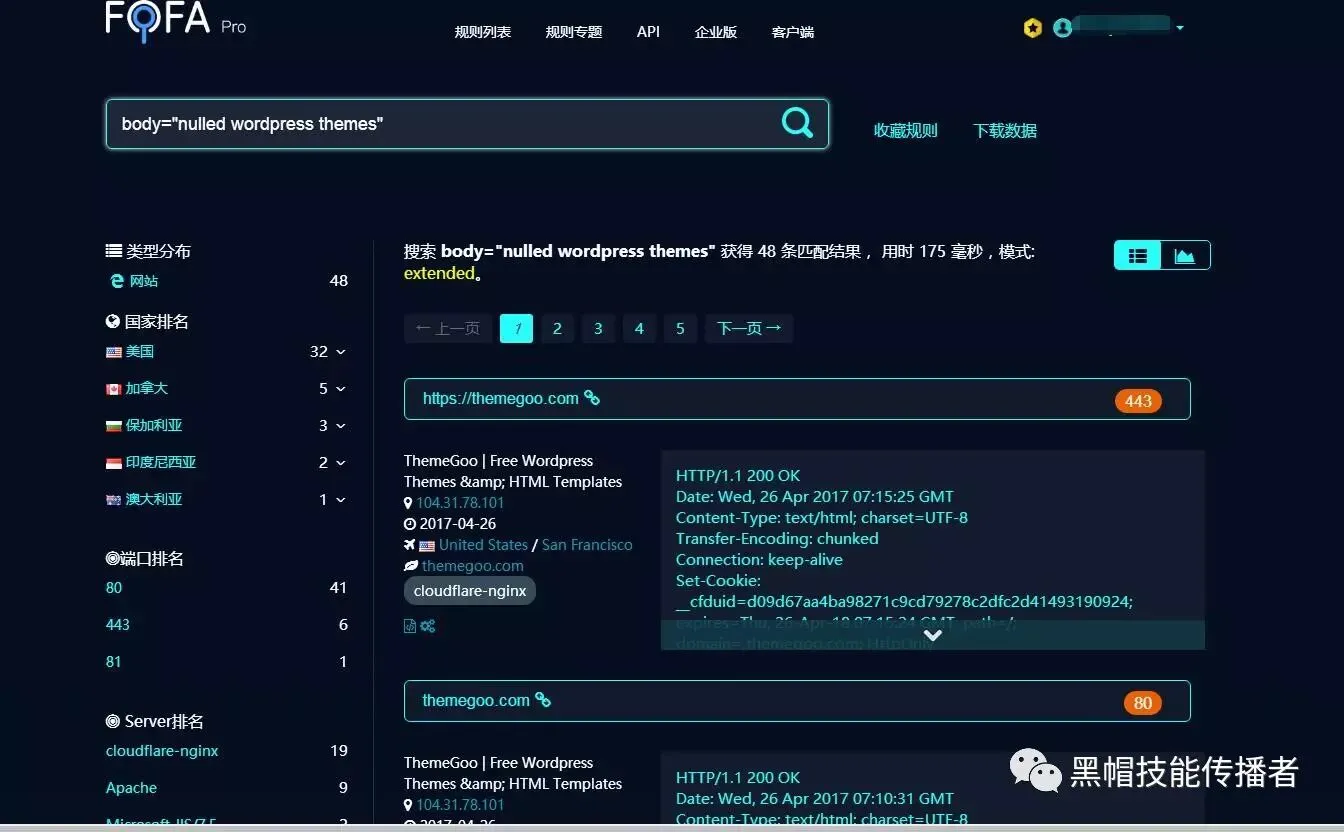This screenshot has width=1344, height=832.
Task: Filter results by country 澳大利亚
Action: point(154,500)
